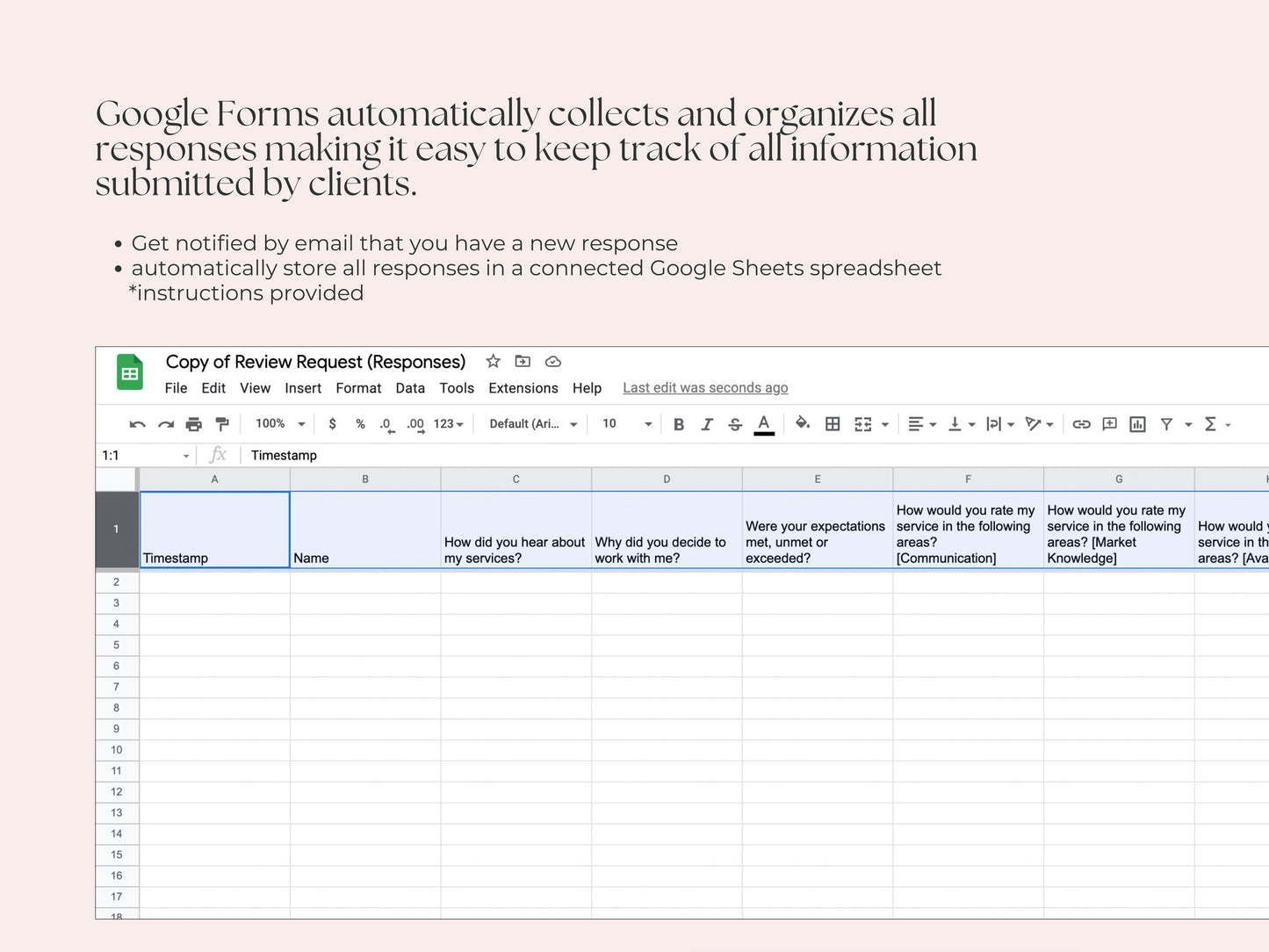Open the Extensions menu

pos(523,388)
